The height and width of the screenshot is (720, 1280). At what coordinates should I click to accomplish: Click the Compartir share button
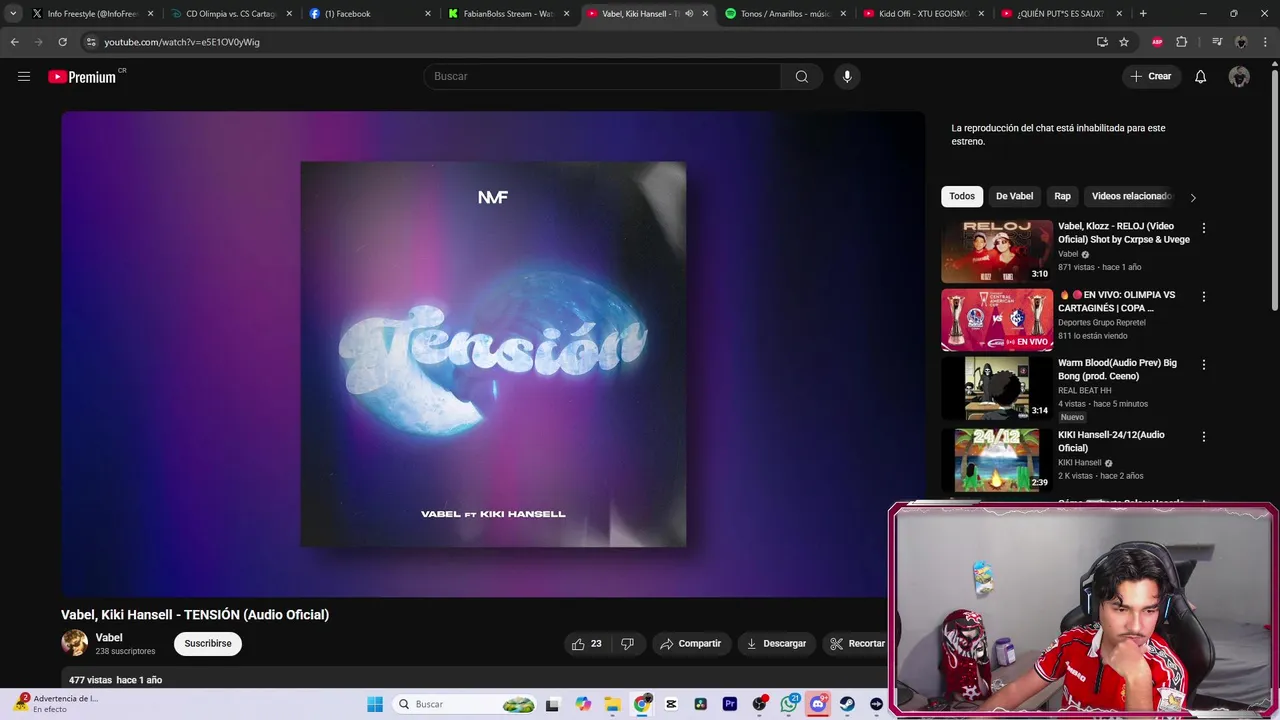coord(690,644)
